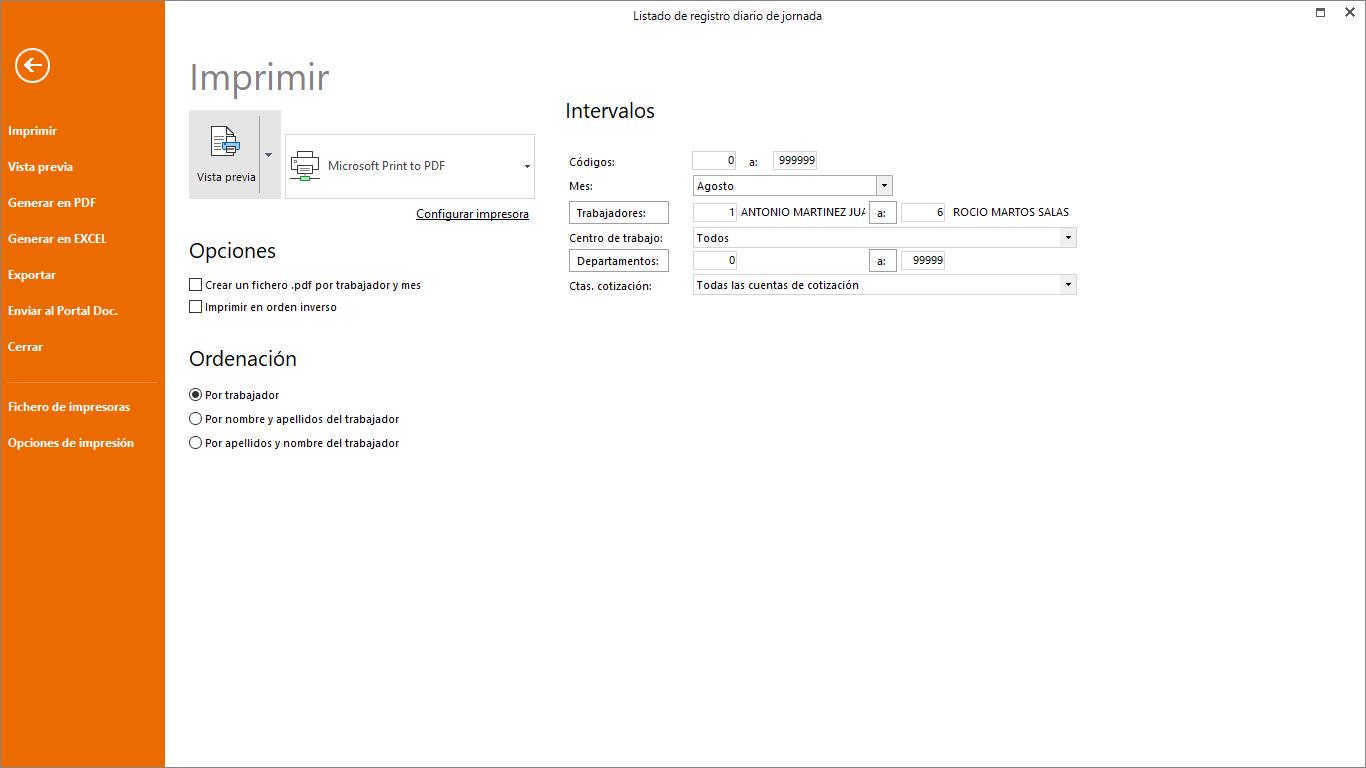Open the Microsoft Print to PDF printer dropdown
1366x768 pixels.
(x=527, y=167)
